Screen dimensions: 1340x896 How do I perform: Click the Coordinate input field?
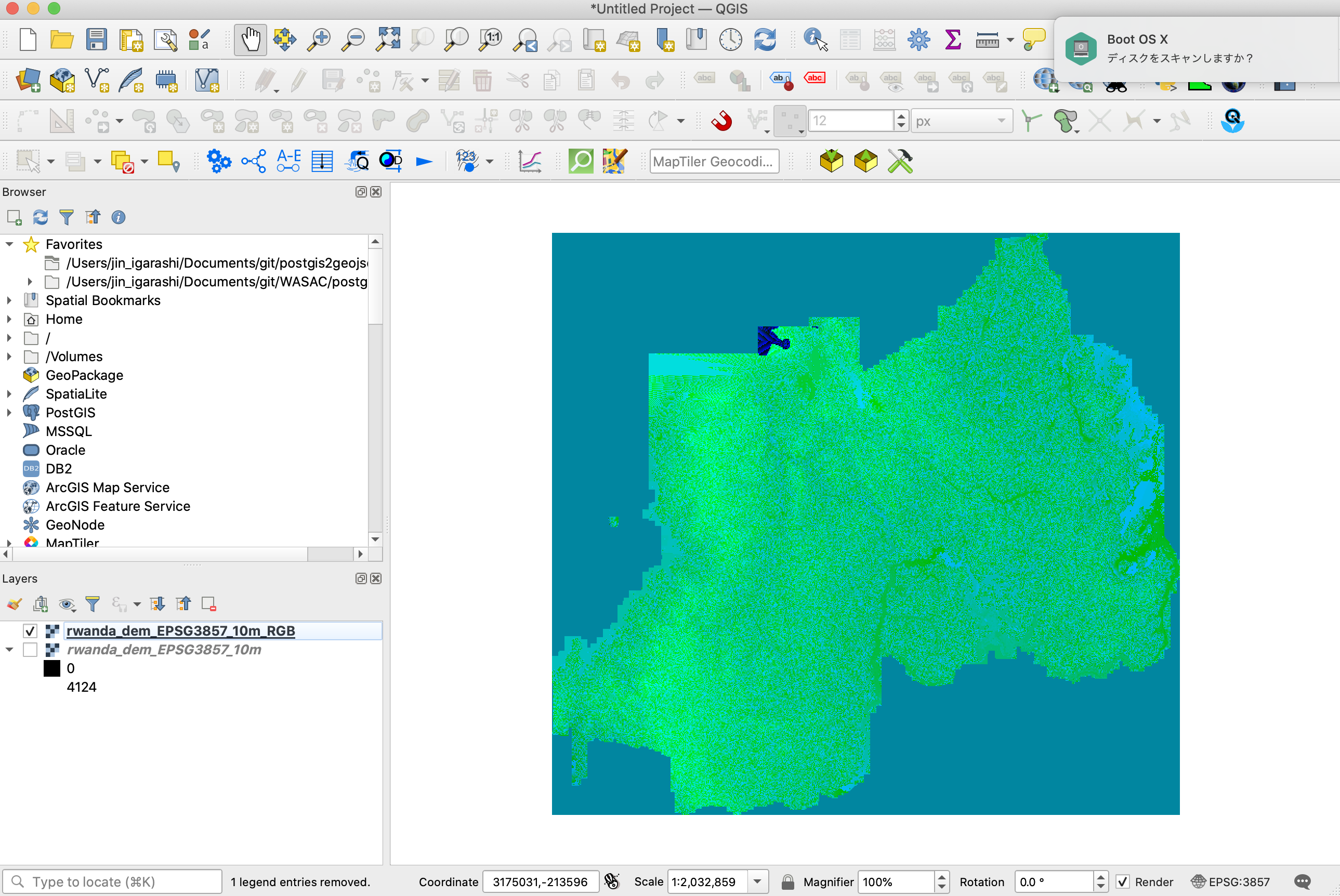click(541, 882)
